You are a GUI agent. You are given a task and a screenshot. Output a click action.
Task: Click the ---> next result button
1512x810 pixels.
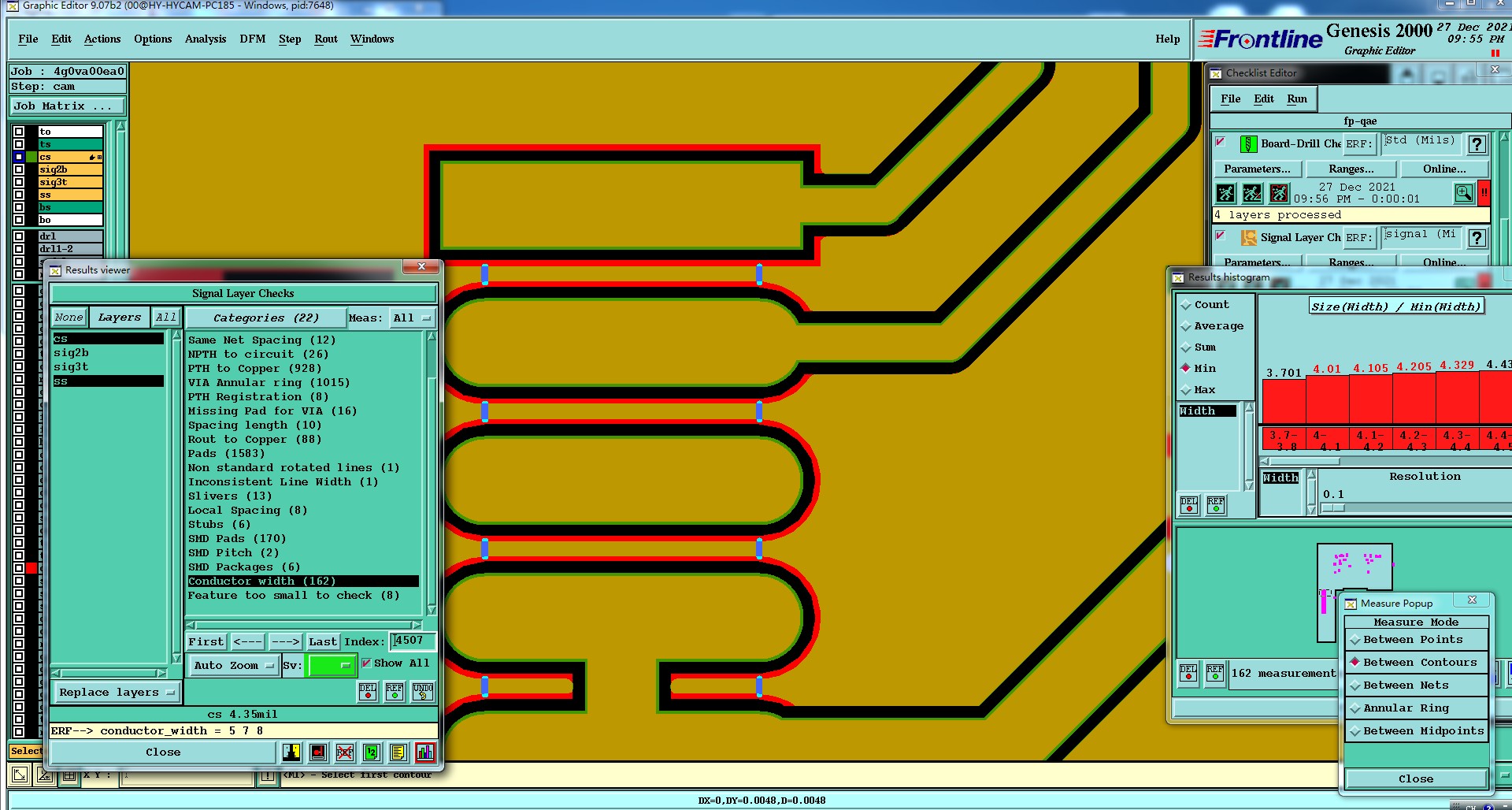[285, 642]
